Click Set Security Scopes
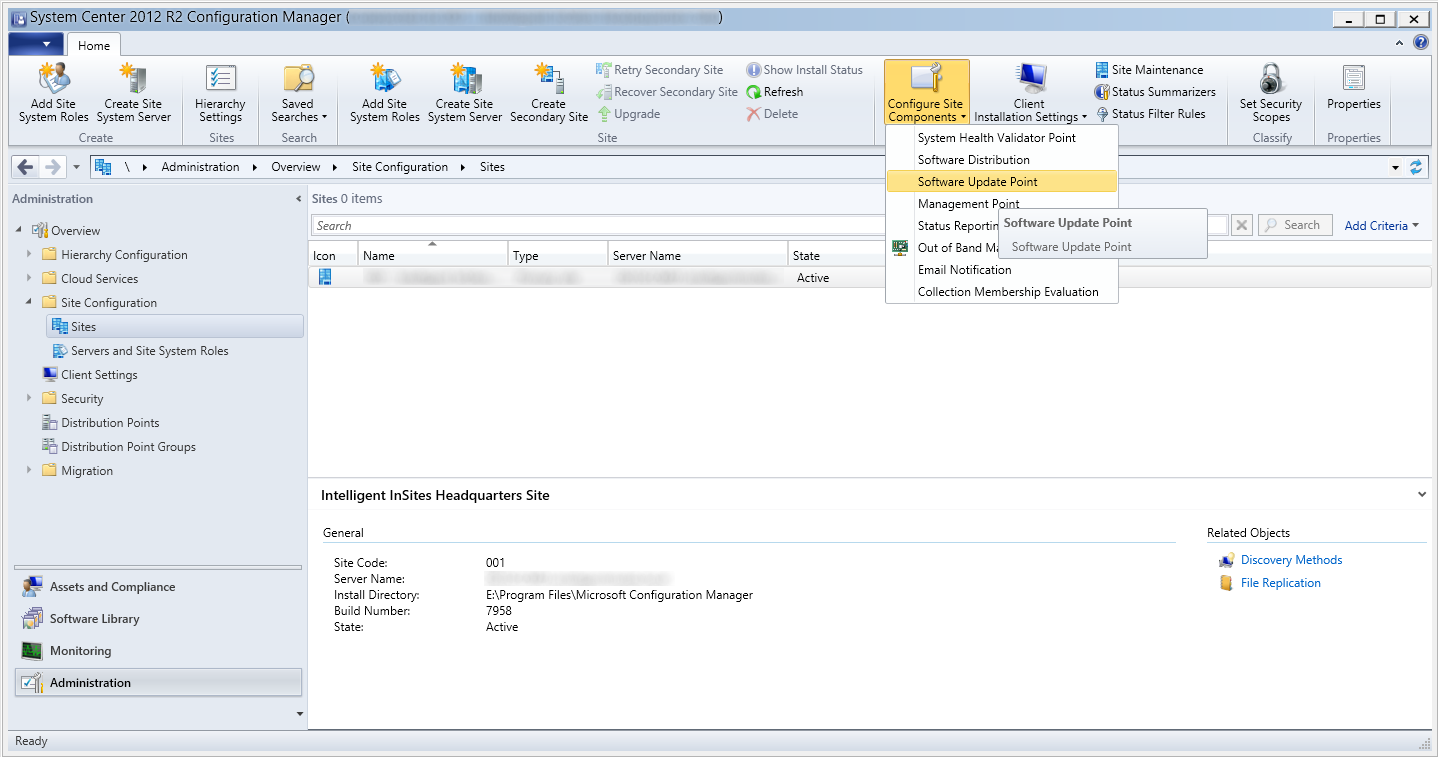The image size is (1438, 757). (1271, 92)
